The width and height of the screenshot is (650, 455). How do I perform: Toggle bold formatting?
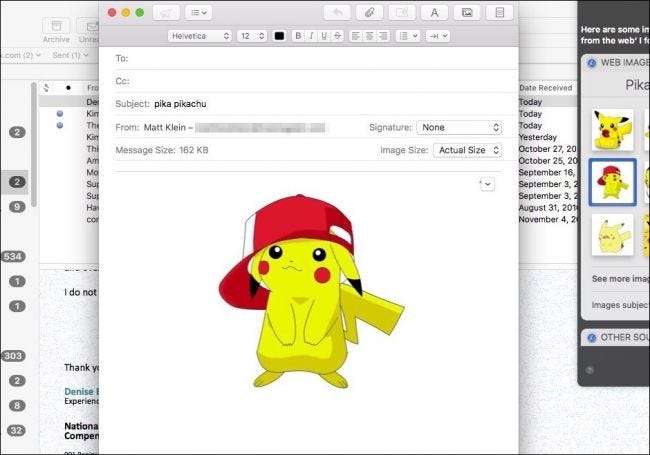tap(298, 36)
